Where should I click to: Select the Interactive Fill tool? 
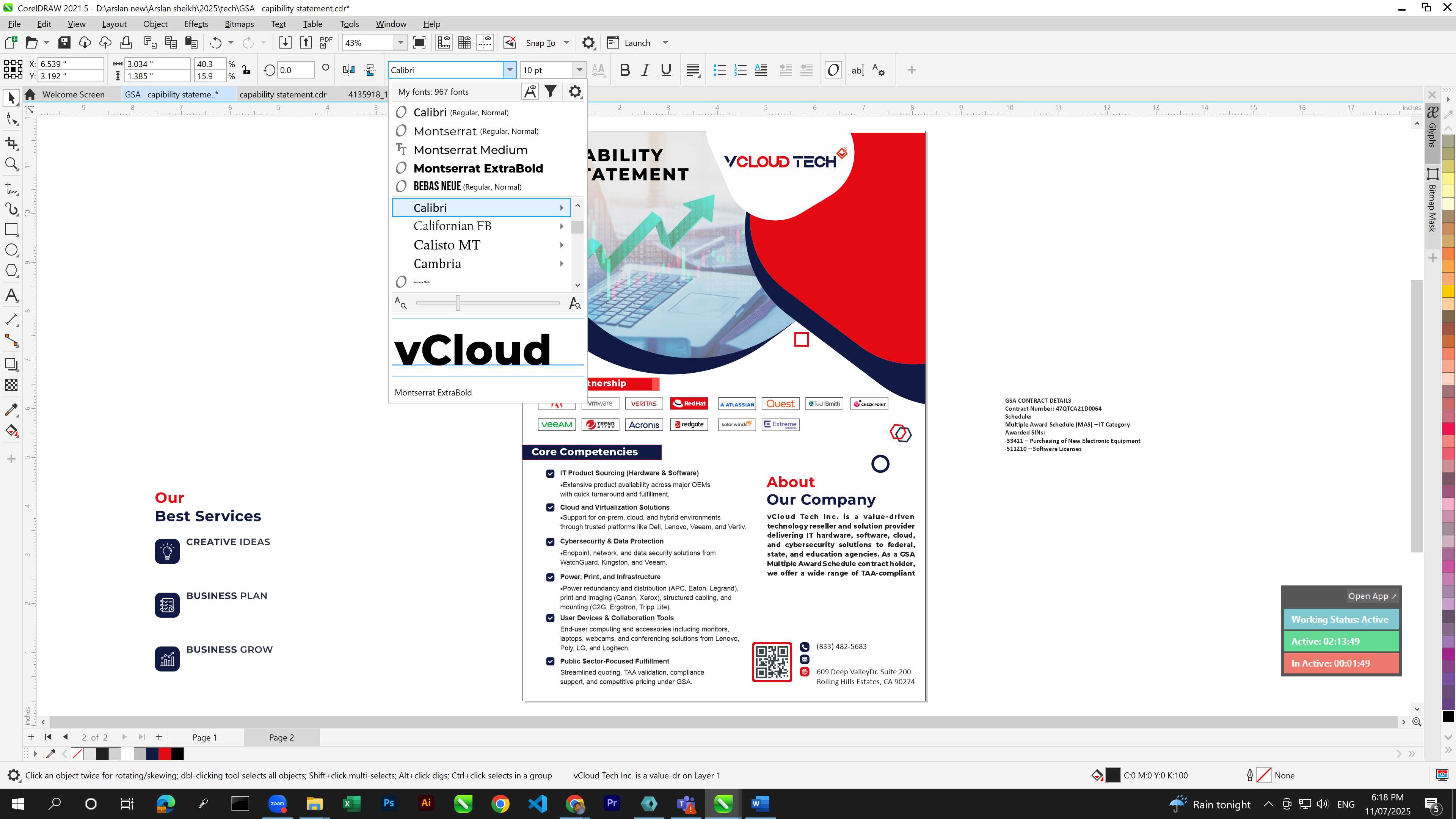coord(11,431)
